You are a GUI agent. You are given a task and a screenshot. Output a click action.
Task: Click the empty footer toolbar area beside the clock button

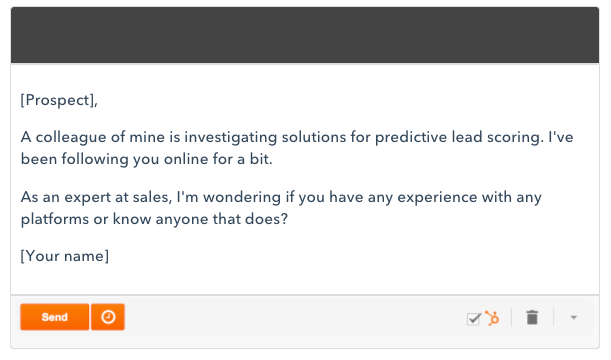(292, 318)
